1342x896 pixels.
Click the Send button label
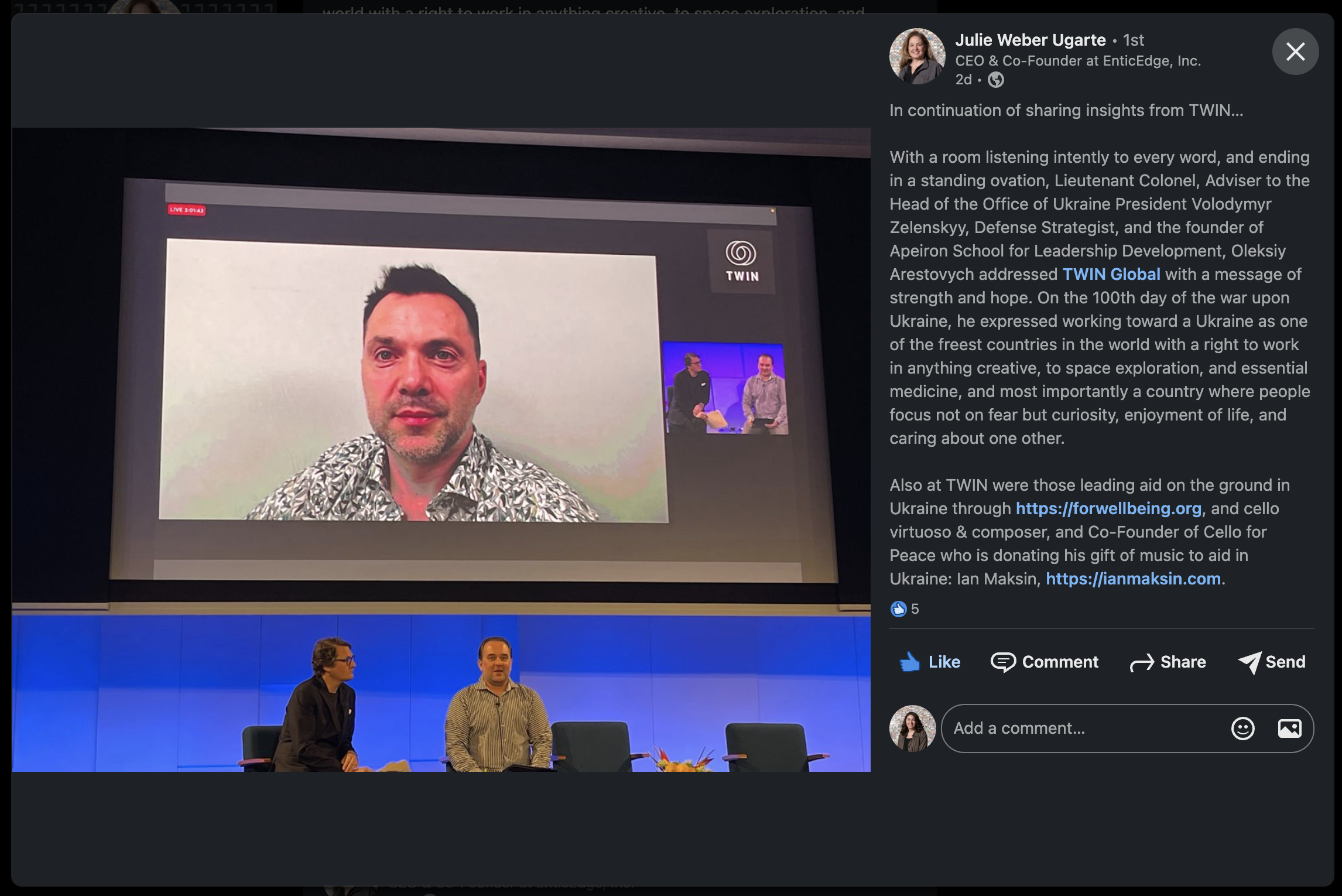coord(1285,662)
